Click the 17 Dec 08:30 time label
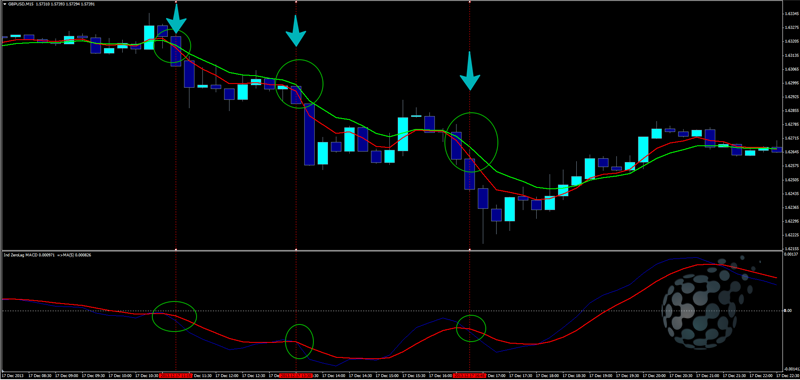The height and width of the screenshot is (380, 800). coord(40,375)
